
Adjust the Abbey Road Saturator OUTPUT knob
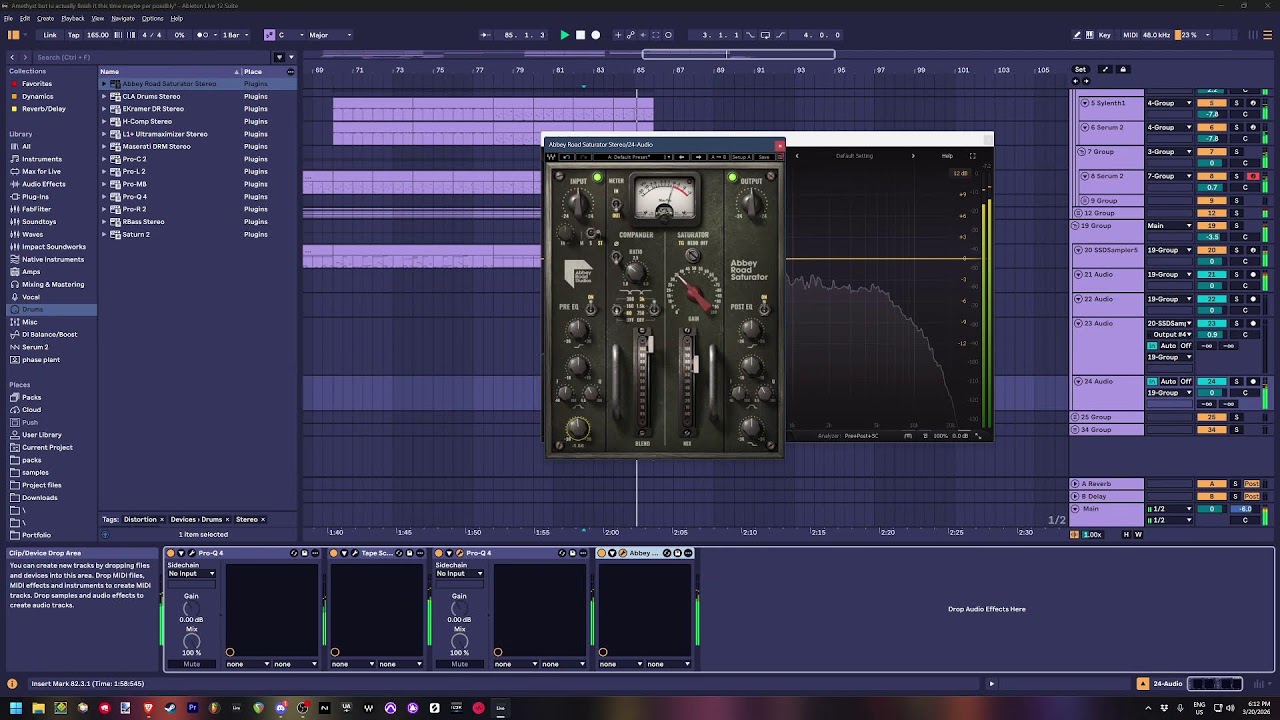[x=751, y=204]
